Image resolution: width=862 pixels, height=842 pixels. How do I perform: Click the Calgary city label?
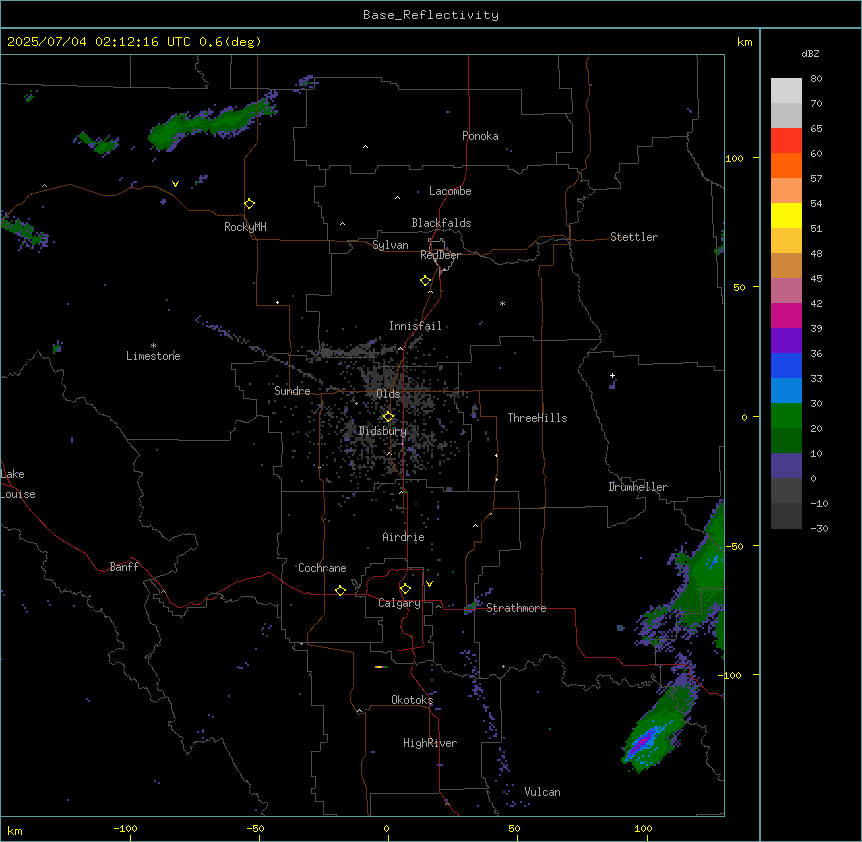click(399, 603)
